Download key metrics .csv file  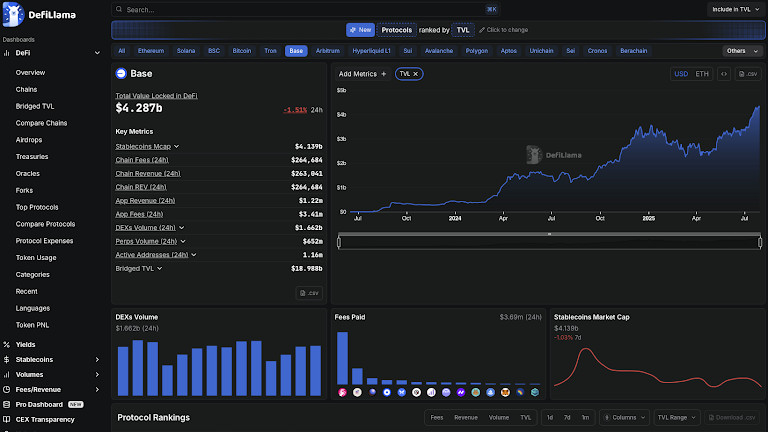point(309,293)
